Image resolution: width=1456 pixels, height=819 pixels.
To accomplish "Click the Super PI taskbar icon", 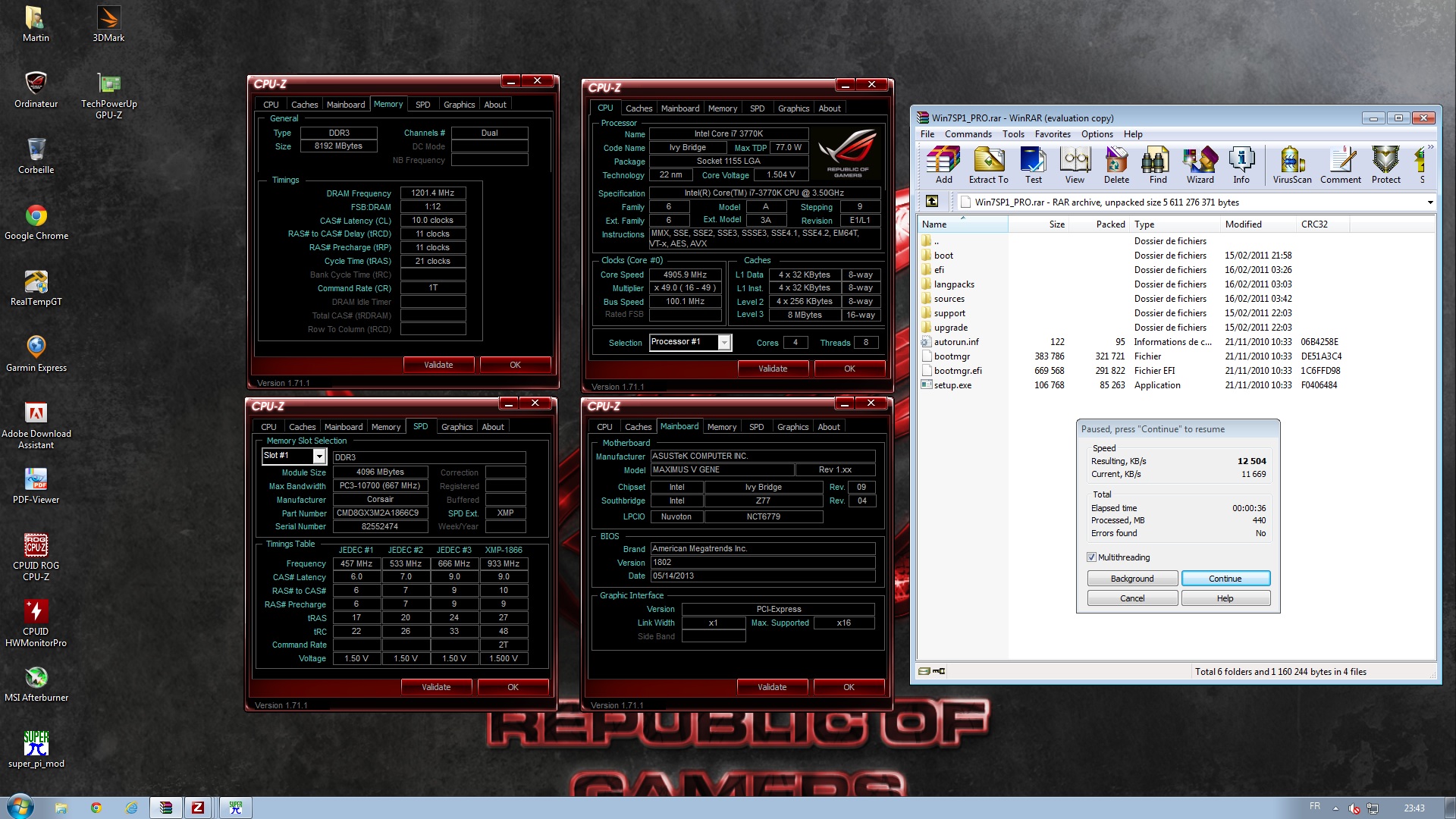I will (236, 808).
